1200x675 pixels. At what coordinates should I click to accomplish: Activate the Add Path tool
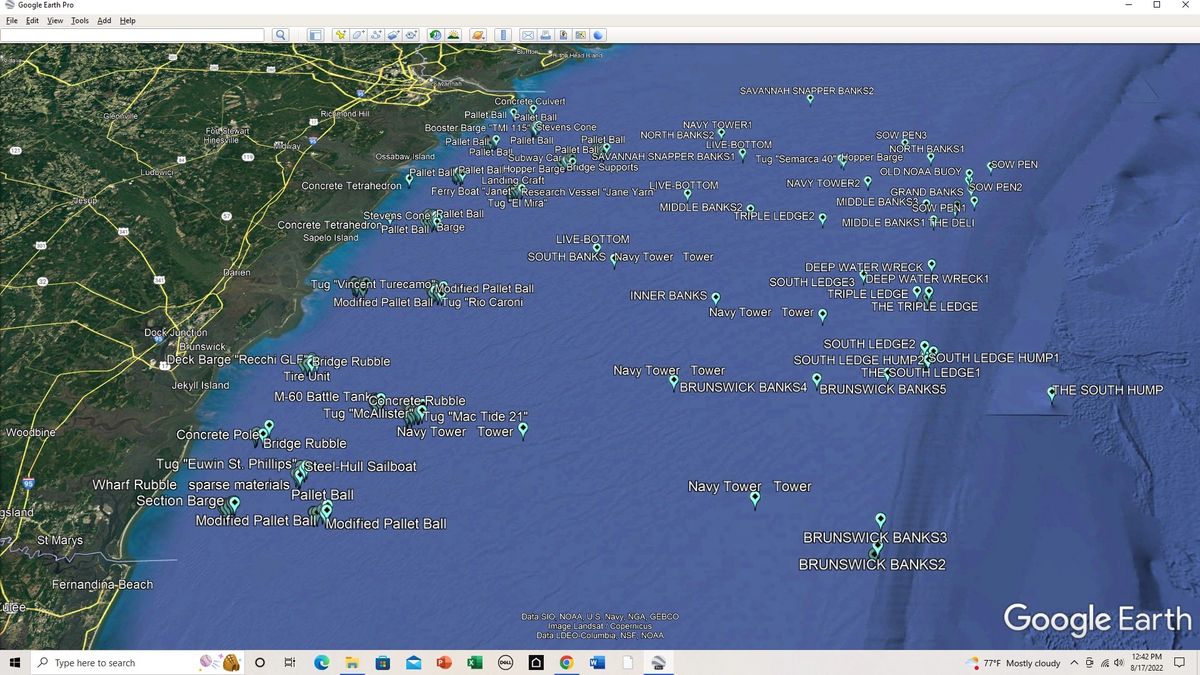(x=376, y=35)
